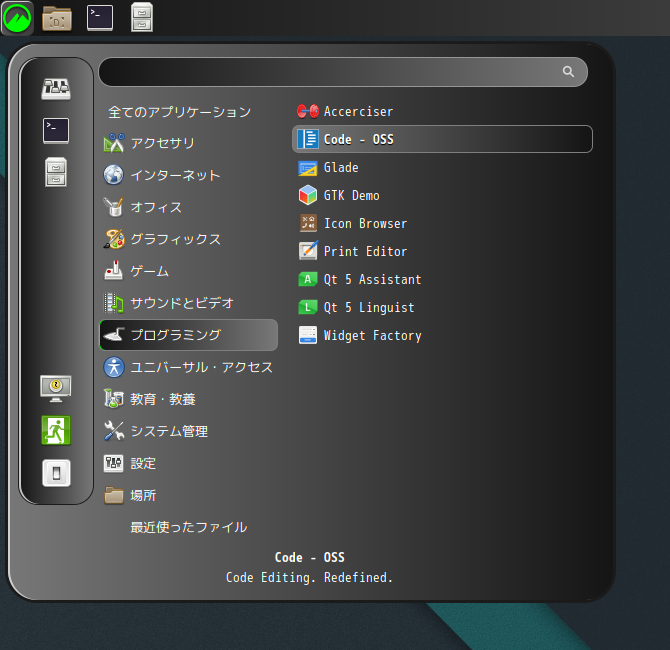Launch terminal from the top panel
The image size is (670, 650).
(x=100, y=18)
